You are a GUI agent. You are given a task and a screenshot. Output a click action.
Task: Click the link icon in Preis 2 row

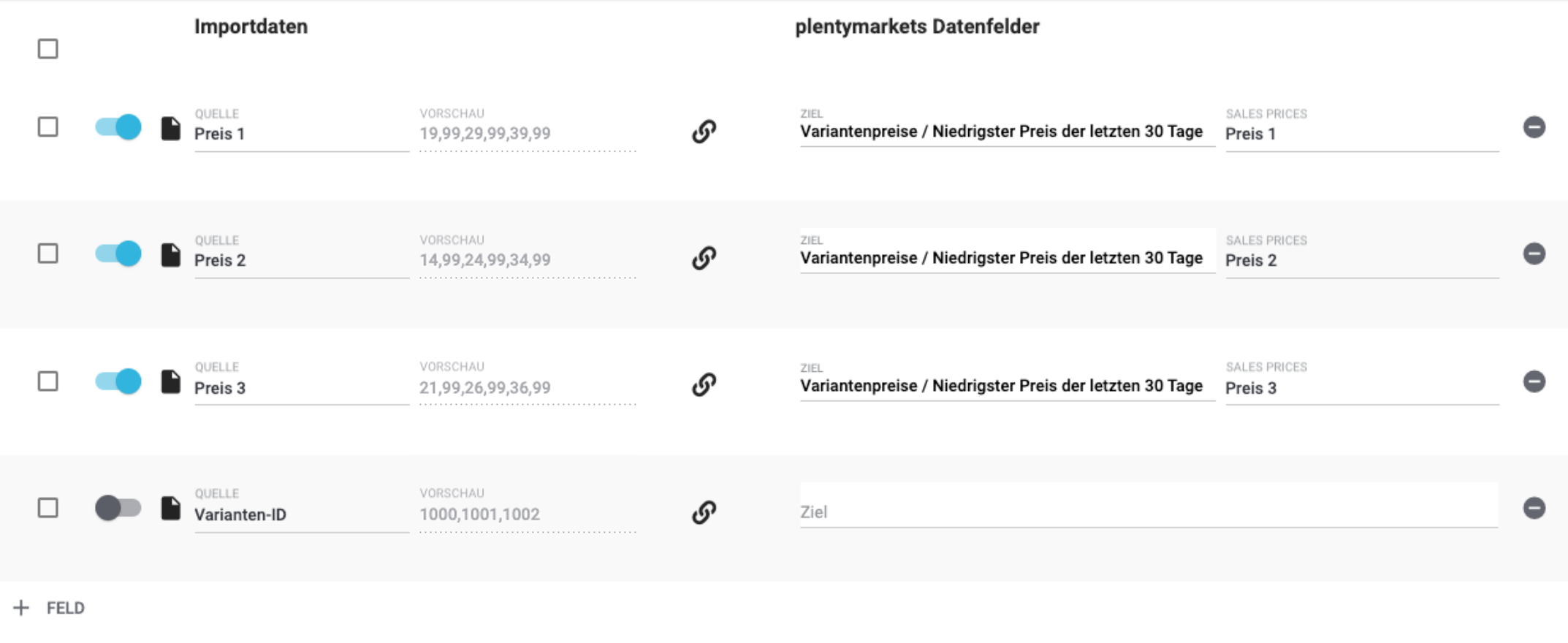(704, 258)
